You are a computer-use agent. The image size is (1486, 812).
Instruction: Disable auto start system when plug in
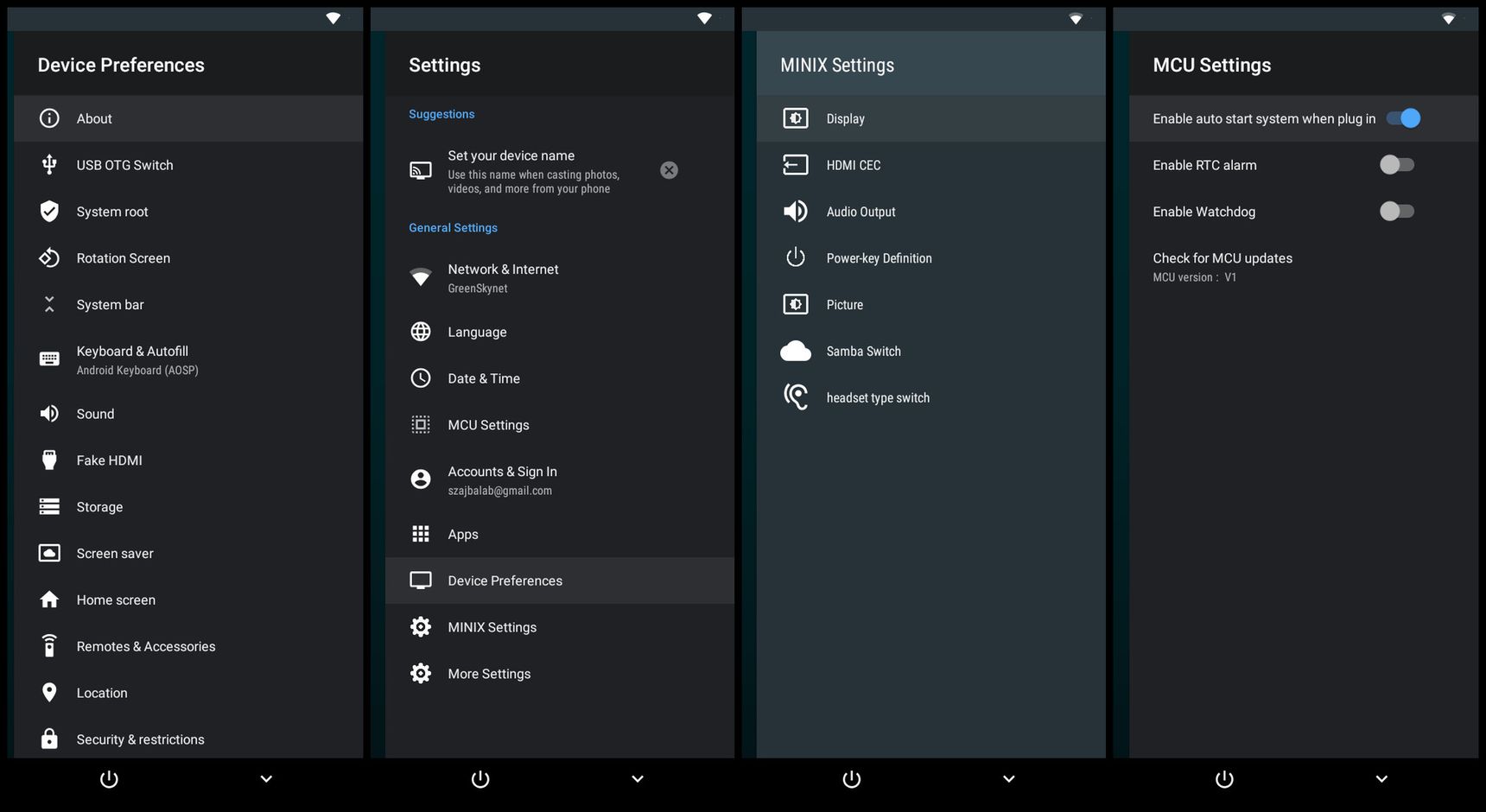point(1404,118)
